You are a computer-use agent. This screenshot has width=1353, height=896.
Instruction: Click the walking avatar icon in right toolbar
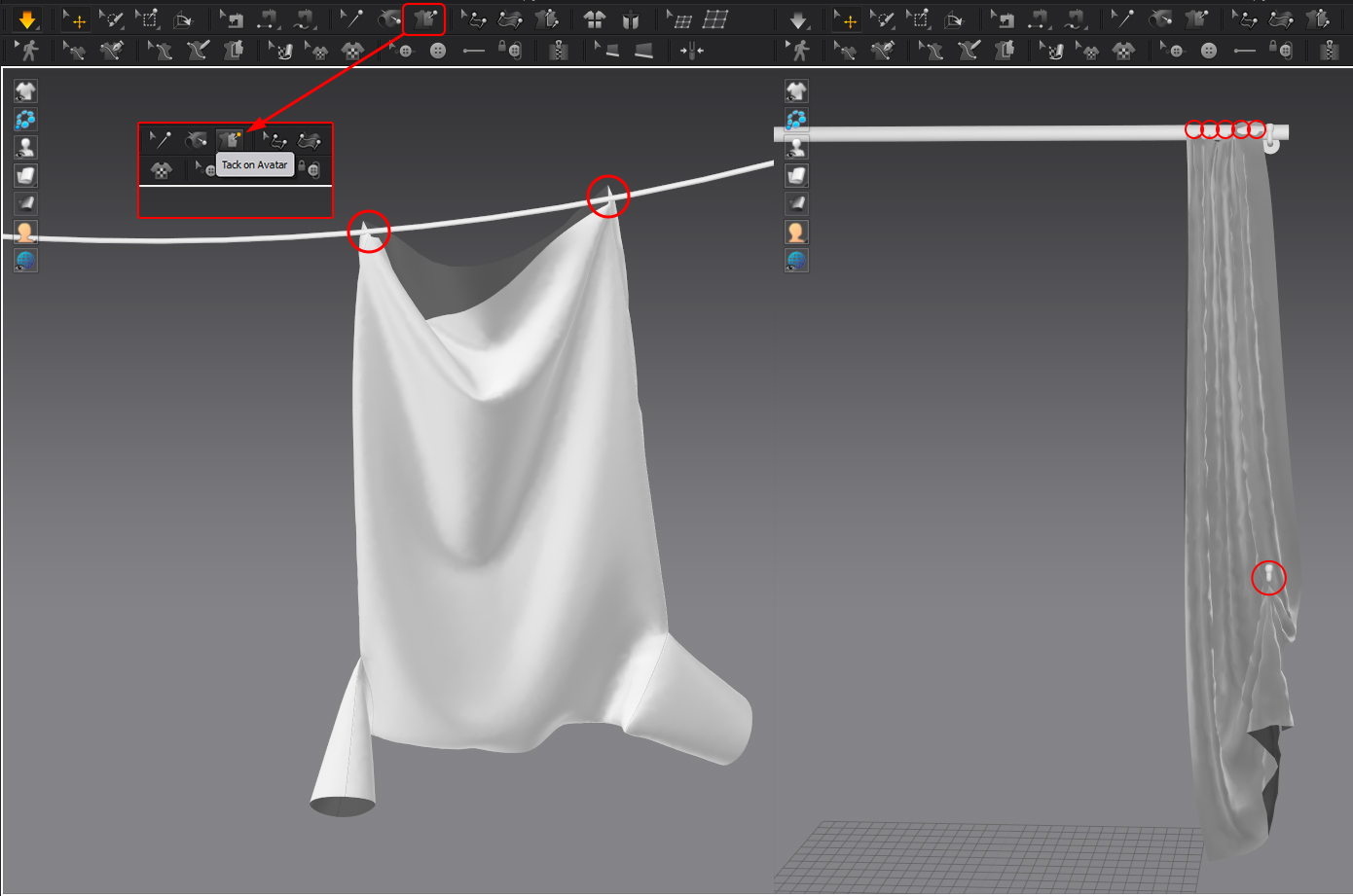[798, 51]
